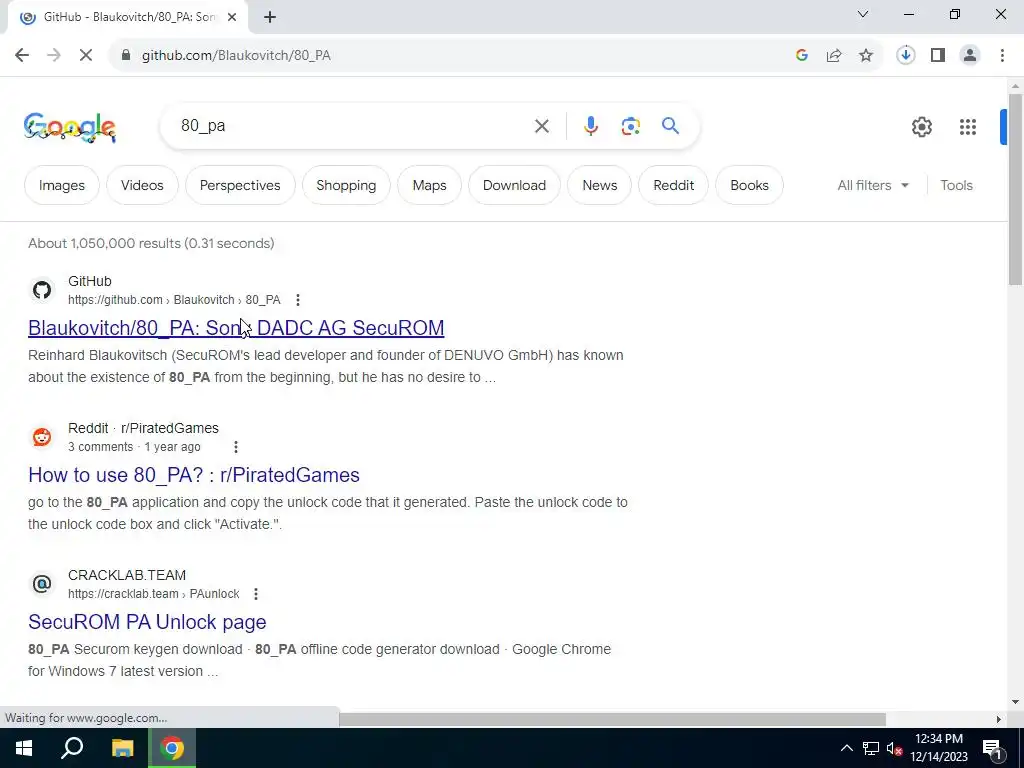Viewport: 1024px width, 768px height.
Task: Select 'About 1,050,000 results' text
Action: coord(104,244)
